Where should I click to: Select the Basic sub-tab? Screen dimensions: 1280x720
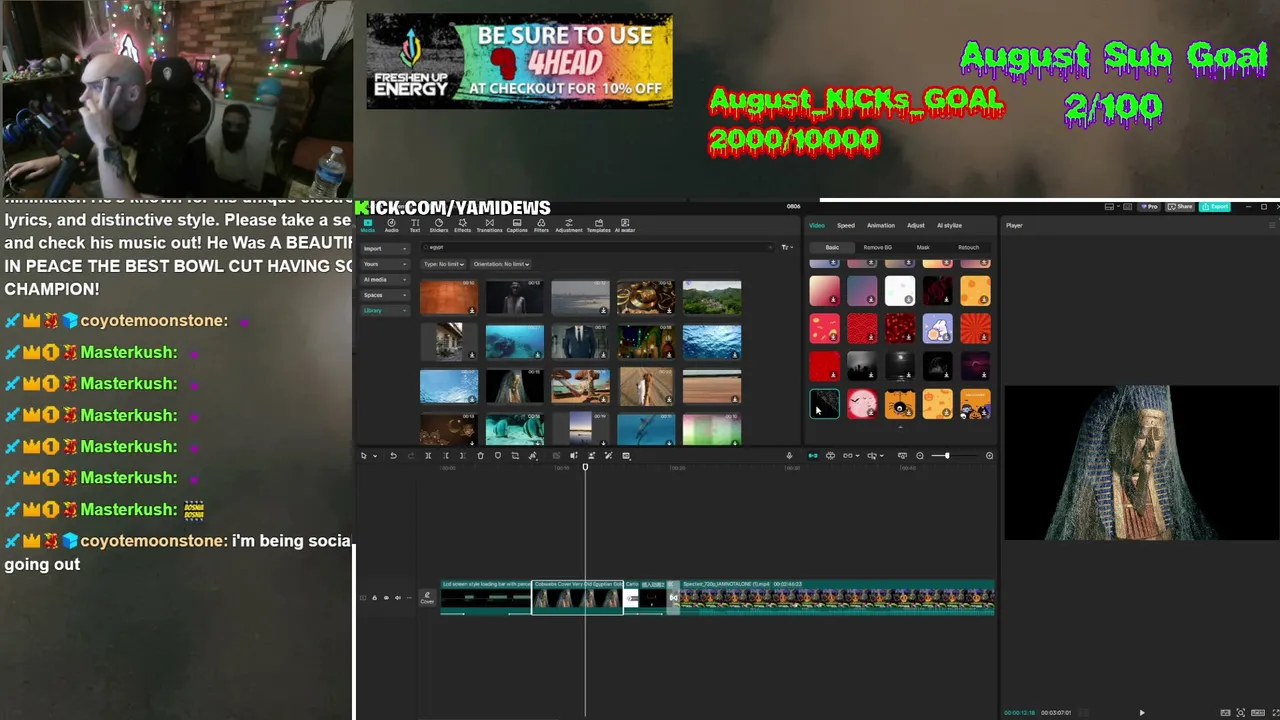click(832, 247)
